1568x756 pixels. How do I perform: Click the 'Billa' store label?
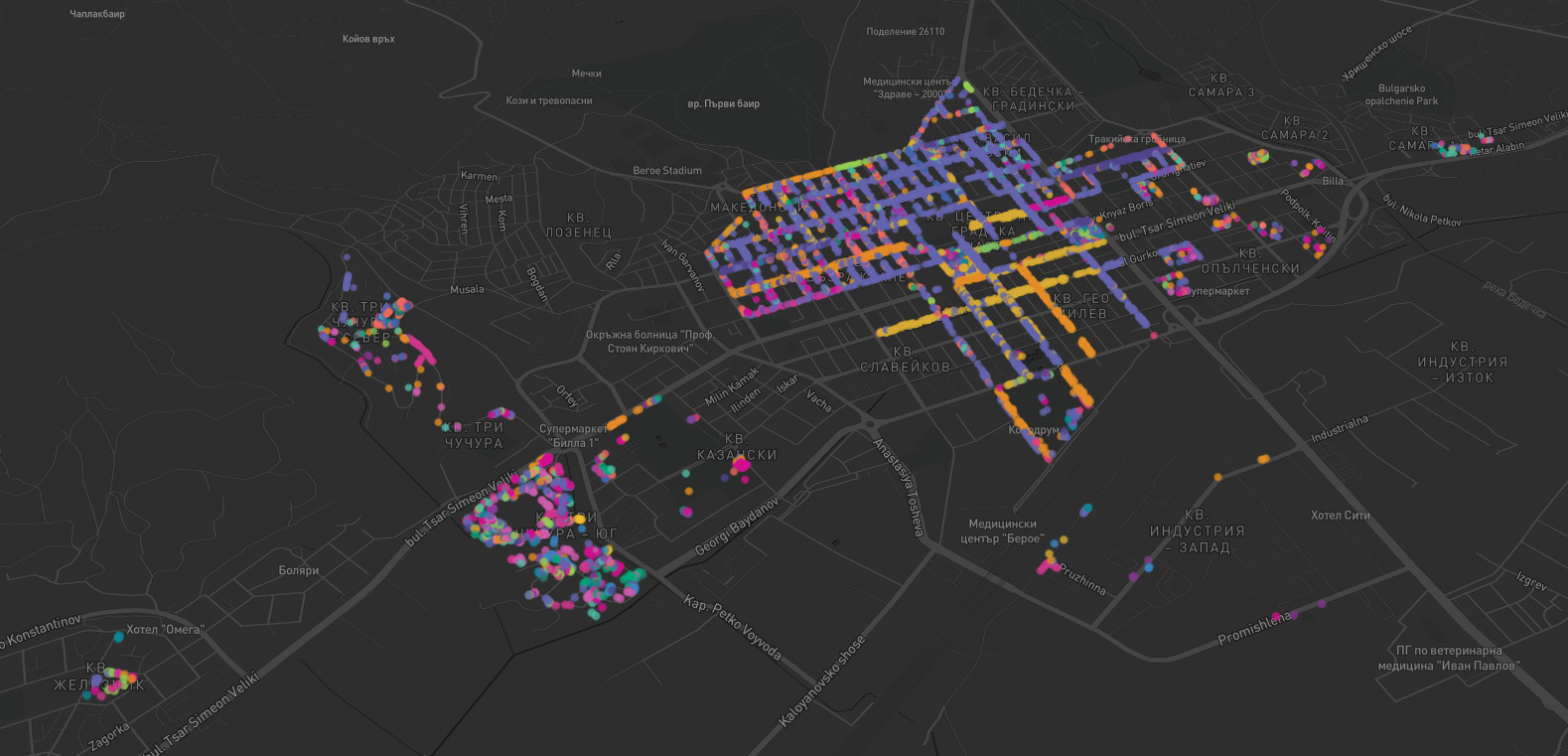[1333, 182]
